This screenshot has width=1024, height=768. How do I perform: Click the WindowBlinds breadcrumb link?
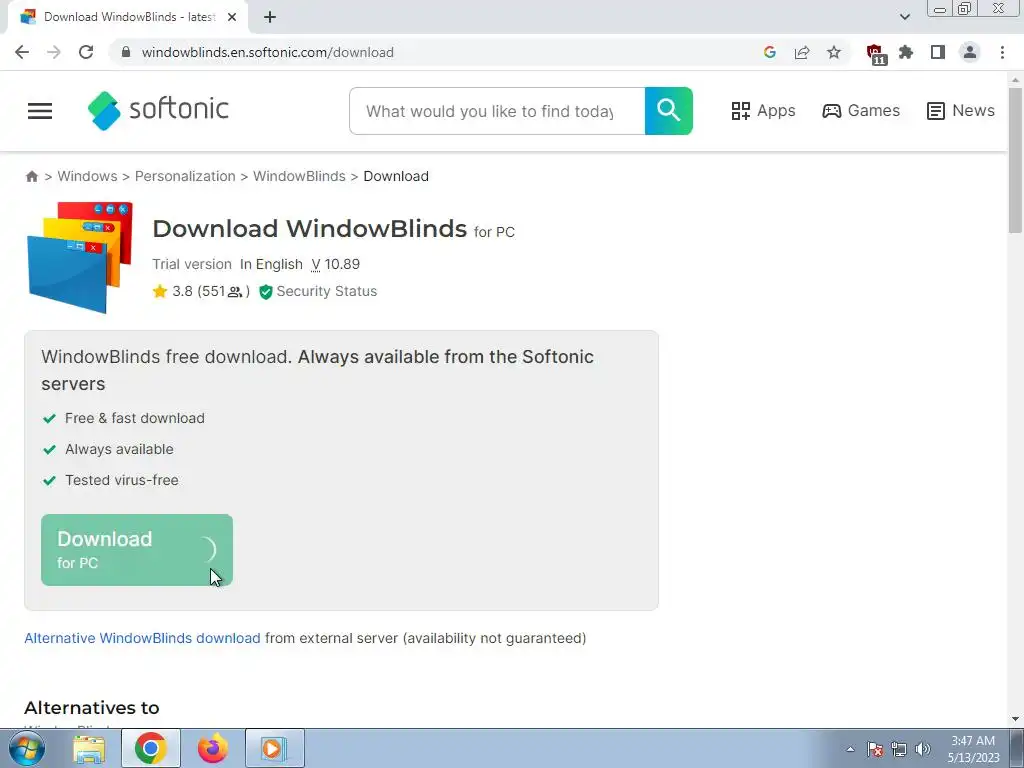tap(299, 176)
